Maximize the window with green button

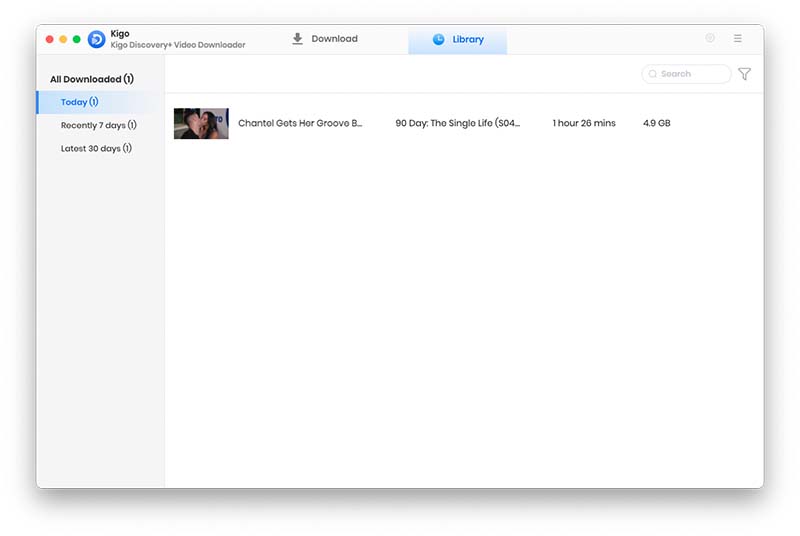pos(77,39)
